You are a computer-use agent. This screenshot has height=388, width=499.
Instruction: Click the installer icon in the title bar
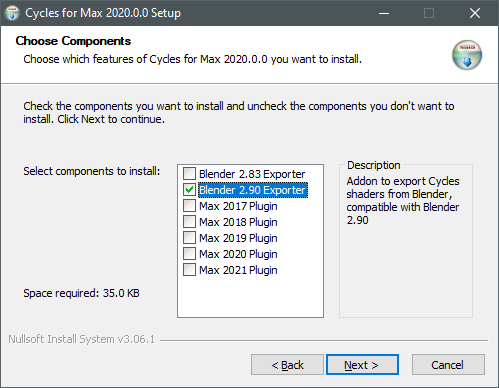pos(12,13)
